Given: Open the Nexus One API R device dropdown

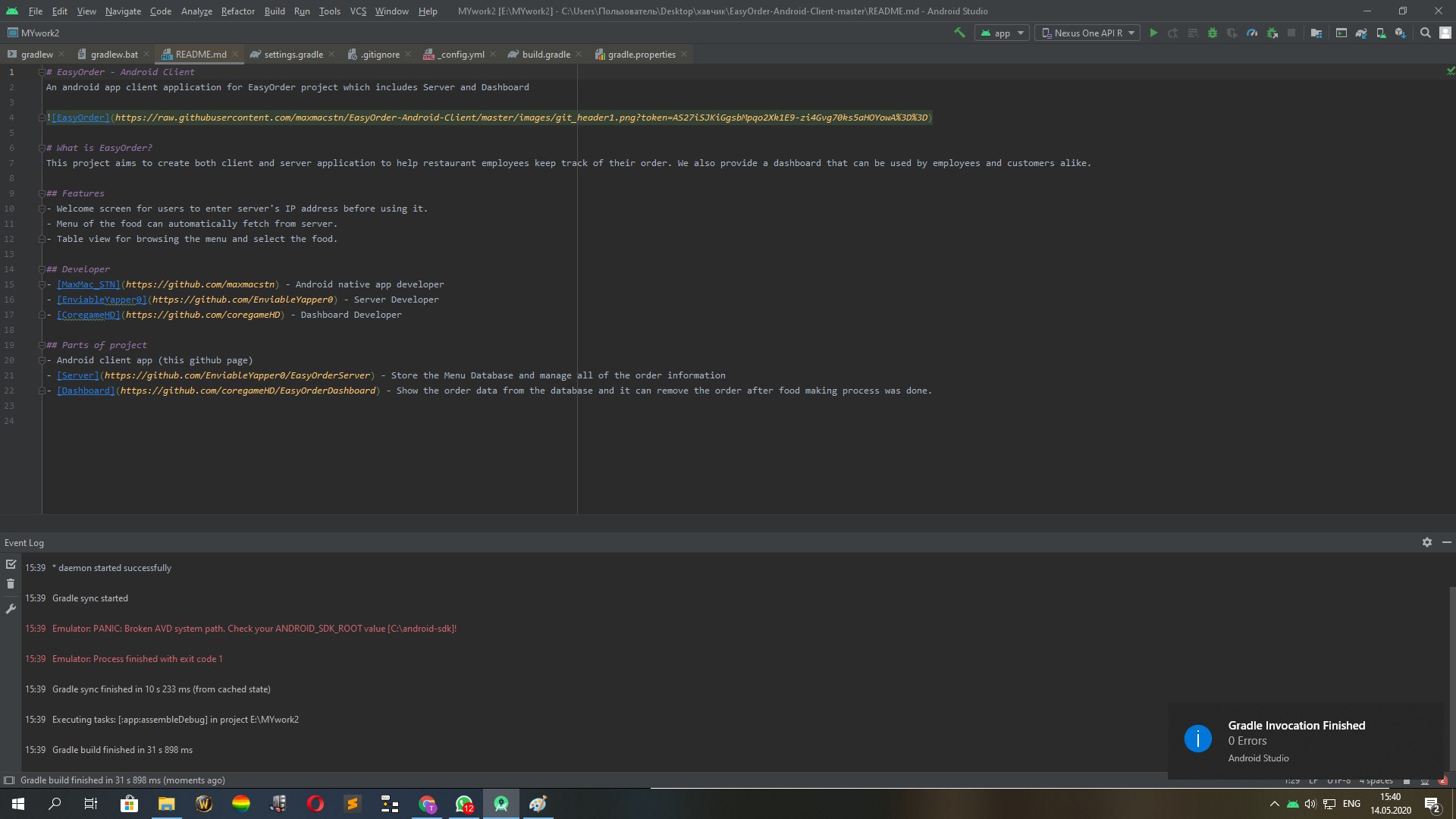Looking at the screenshot, I should click(1087, 33).
